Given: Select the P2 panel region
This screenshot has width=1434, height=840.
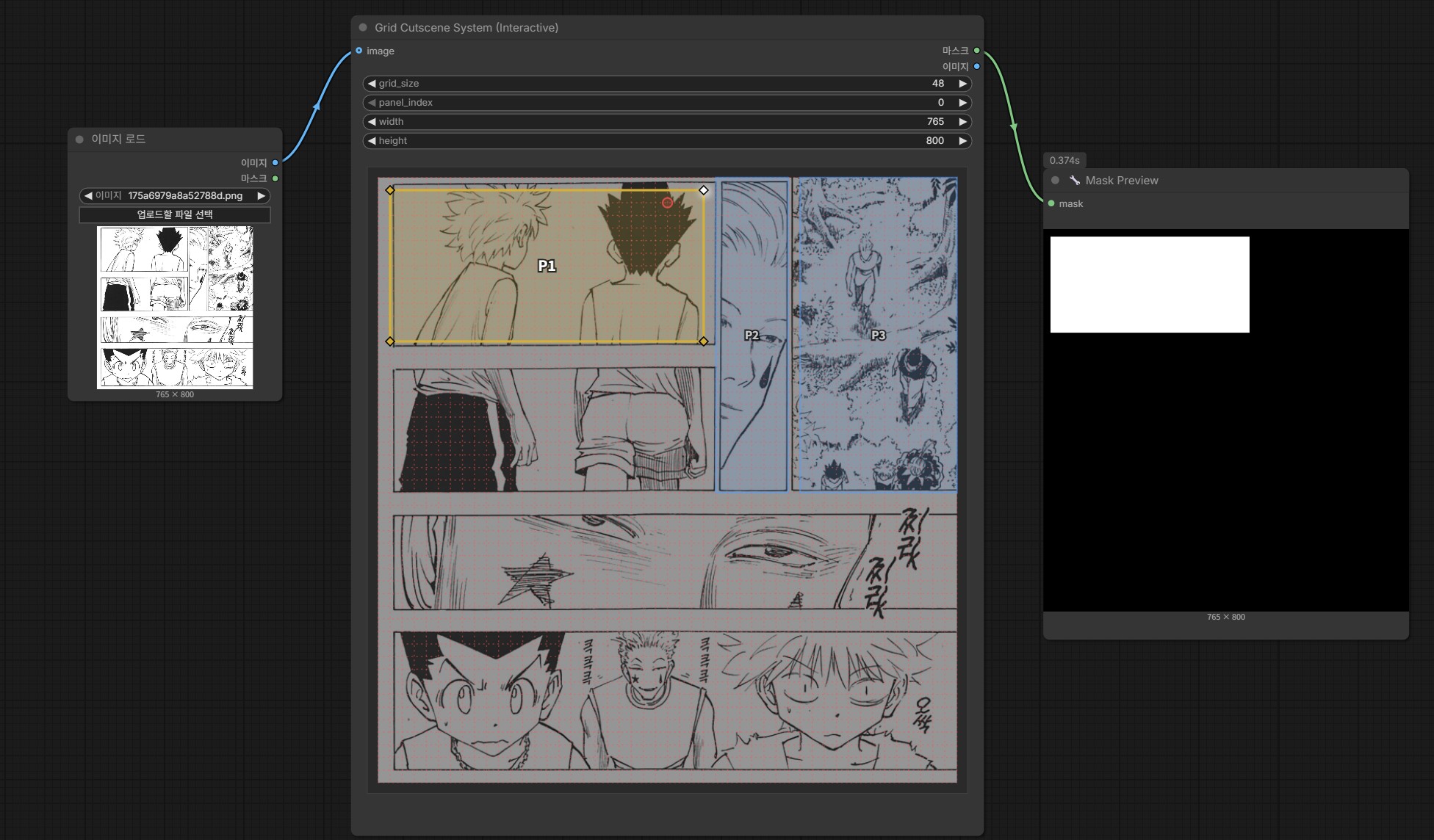Looking at the screenshot, I should click(x=753, y=335).
